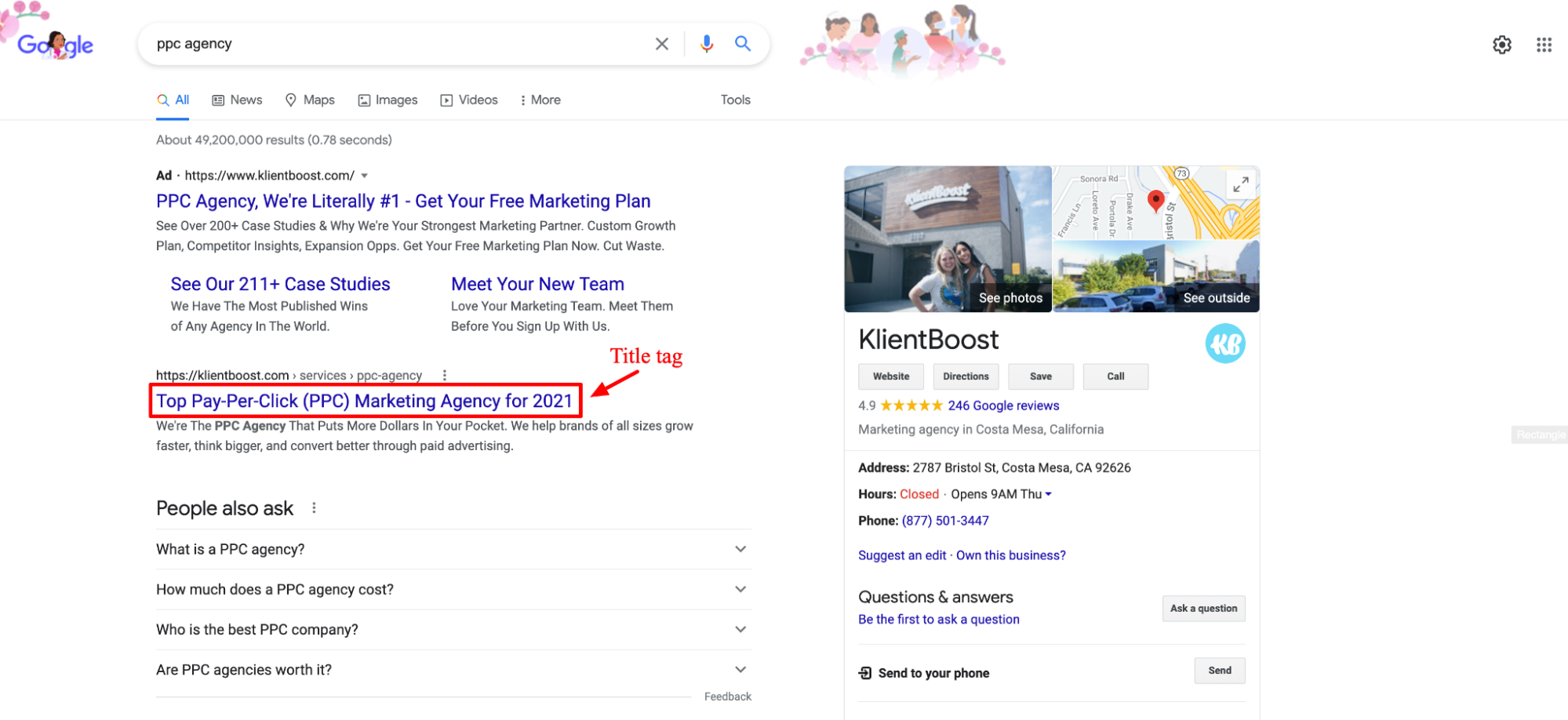Screen dimensions: 1568x720
Task: Expand the business hours dropdown arrow
Action: (x=1048, y=494)
